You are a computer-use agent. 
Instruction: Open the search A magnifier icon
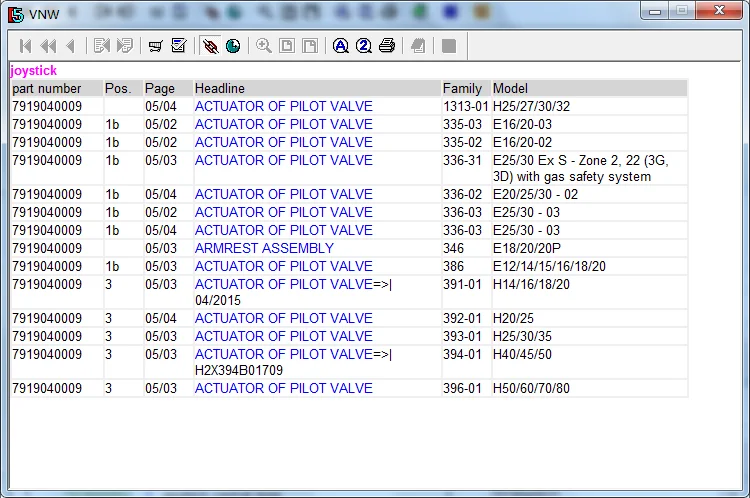pos(341,46)
